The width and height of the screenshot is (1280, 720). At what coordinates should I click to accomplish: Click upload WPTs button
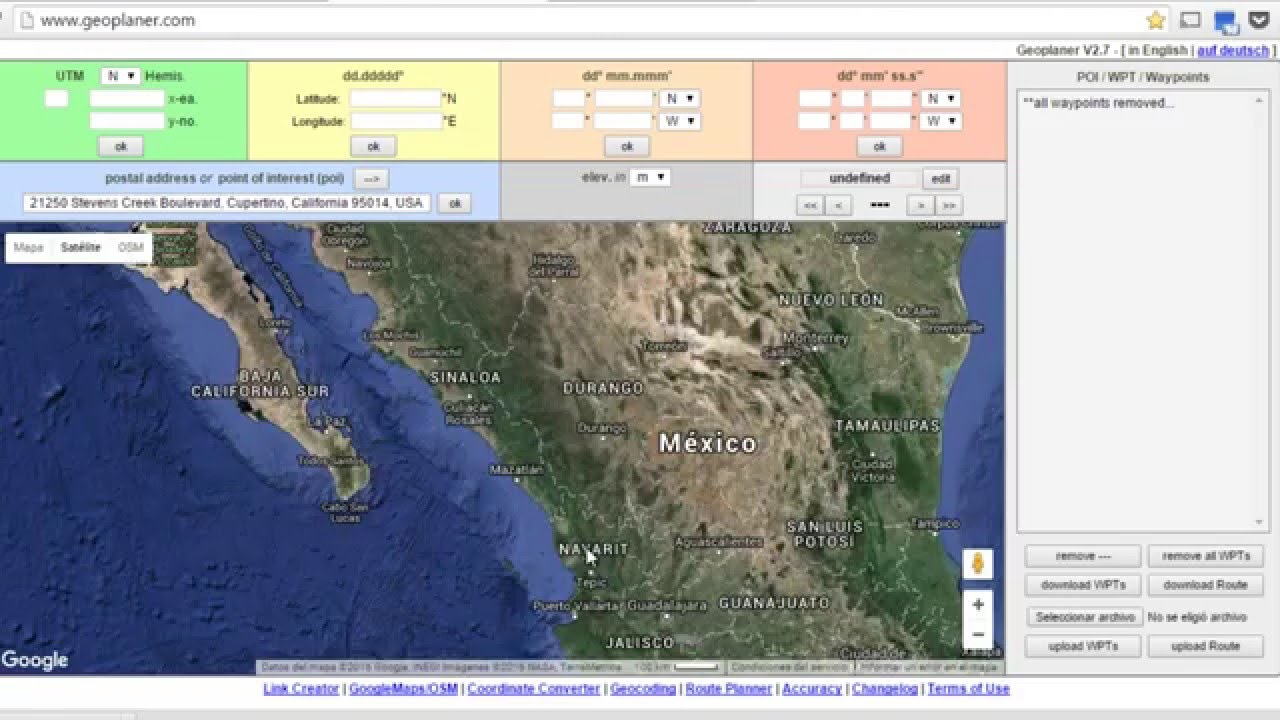(1083, 646)
